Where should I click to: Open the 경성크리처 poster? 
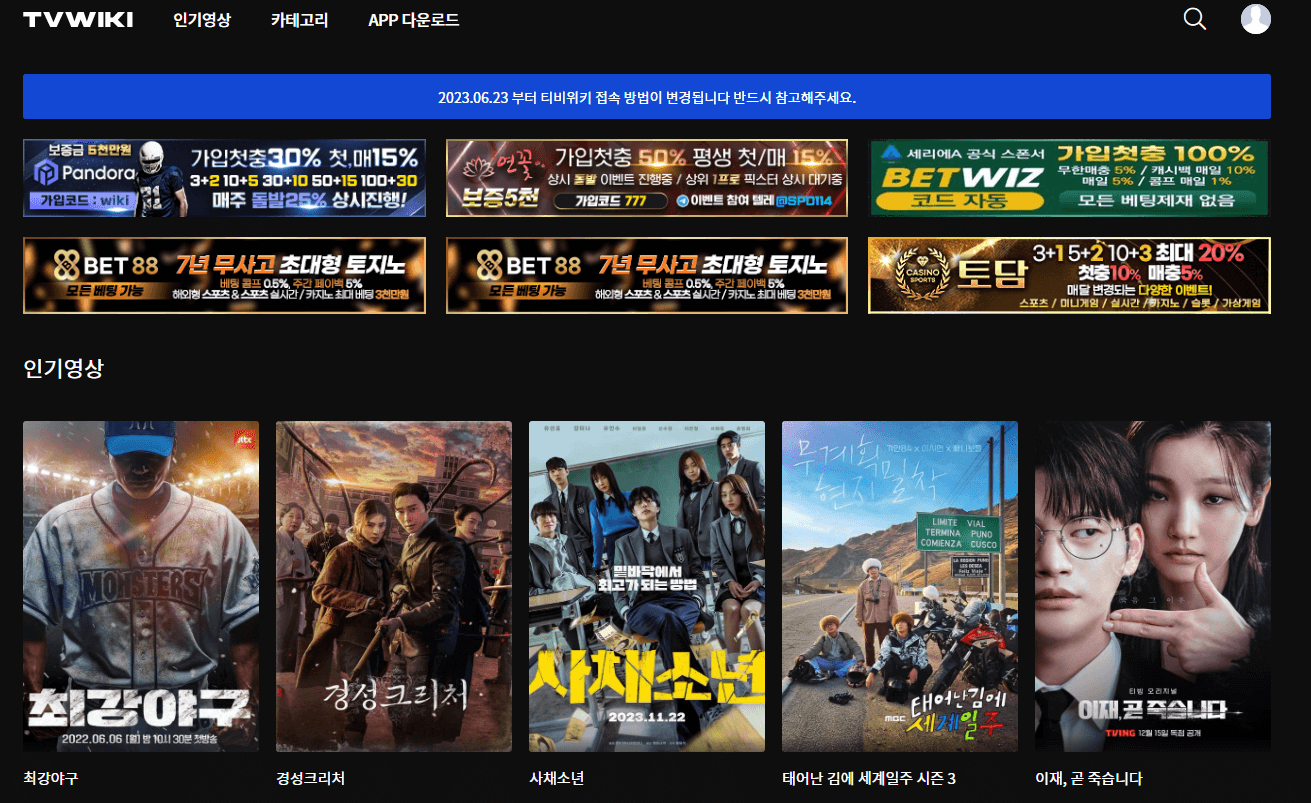coord(394,586)
